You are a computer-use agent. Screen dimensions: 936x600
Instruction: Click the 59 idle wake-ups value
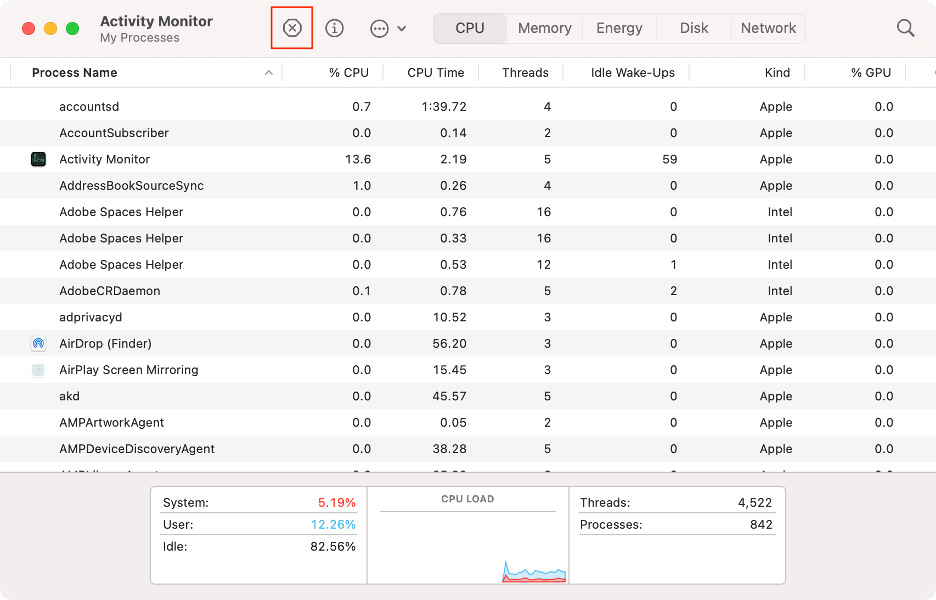(x=669, y=159)
